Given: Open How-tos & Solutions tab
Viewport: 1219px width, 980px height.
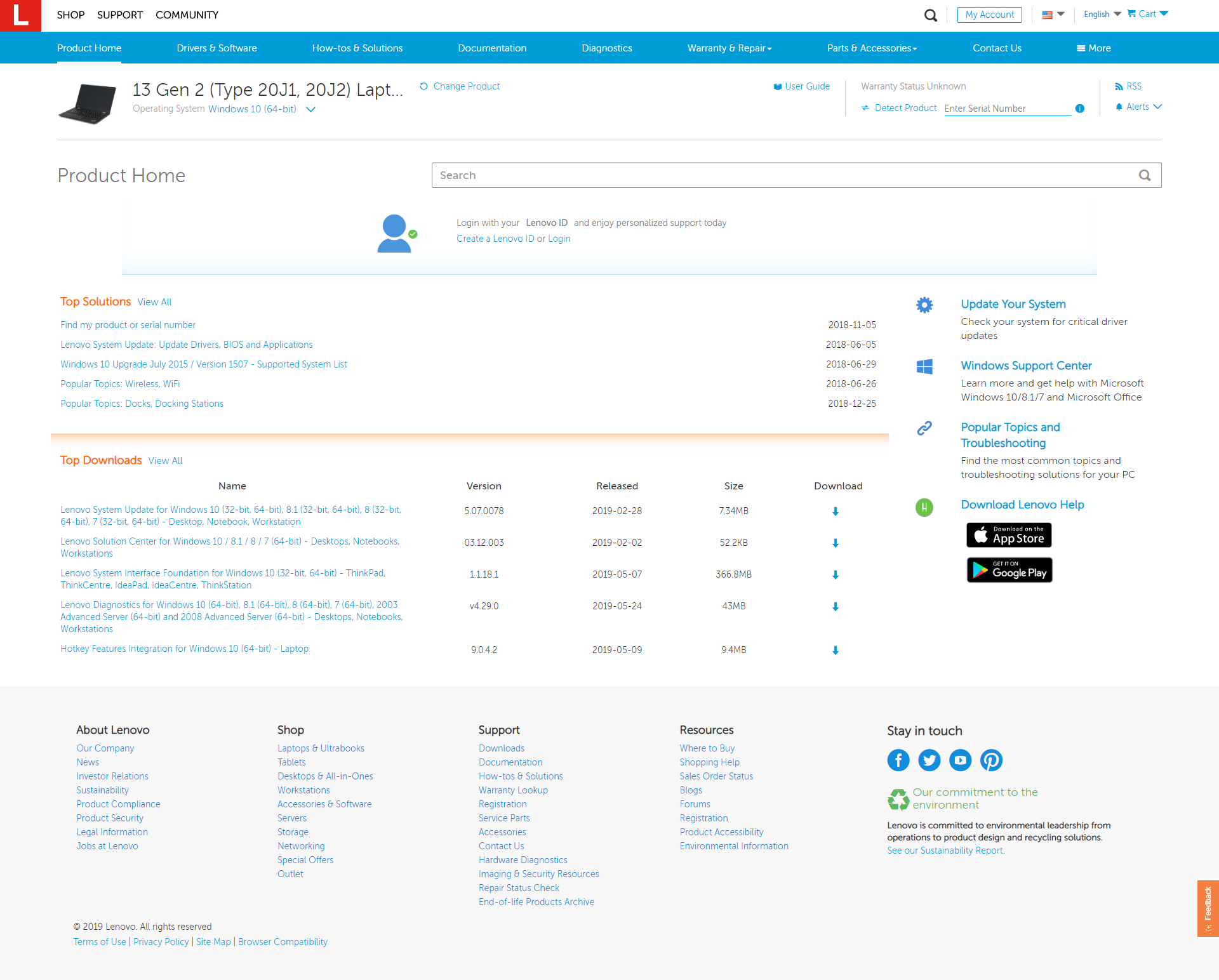Looking at the screenshot, I should pos(357,48).
